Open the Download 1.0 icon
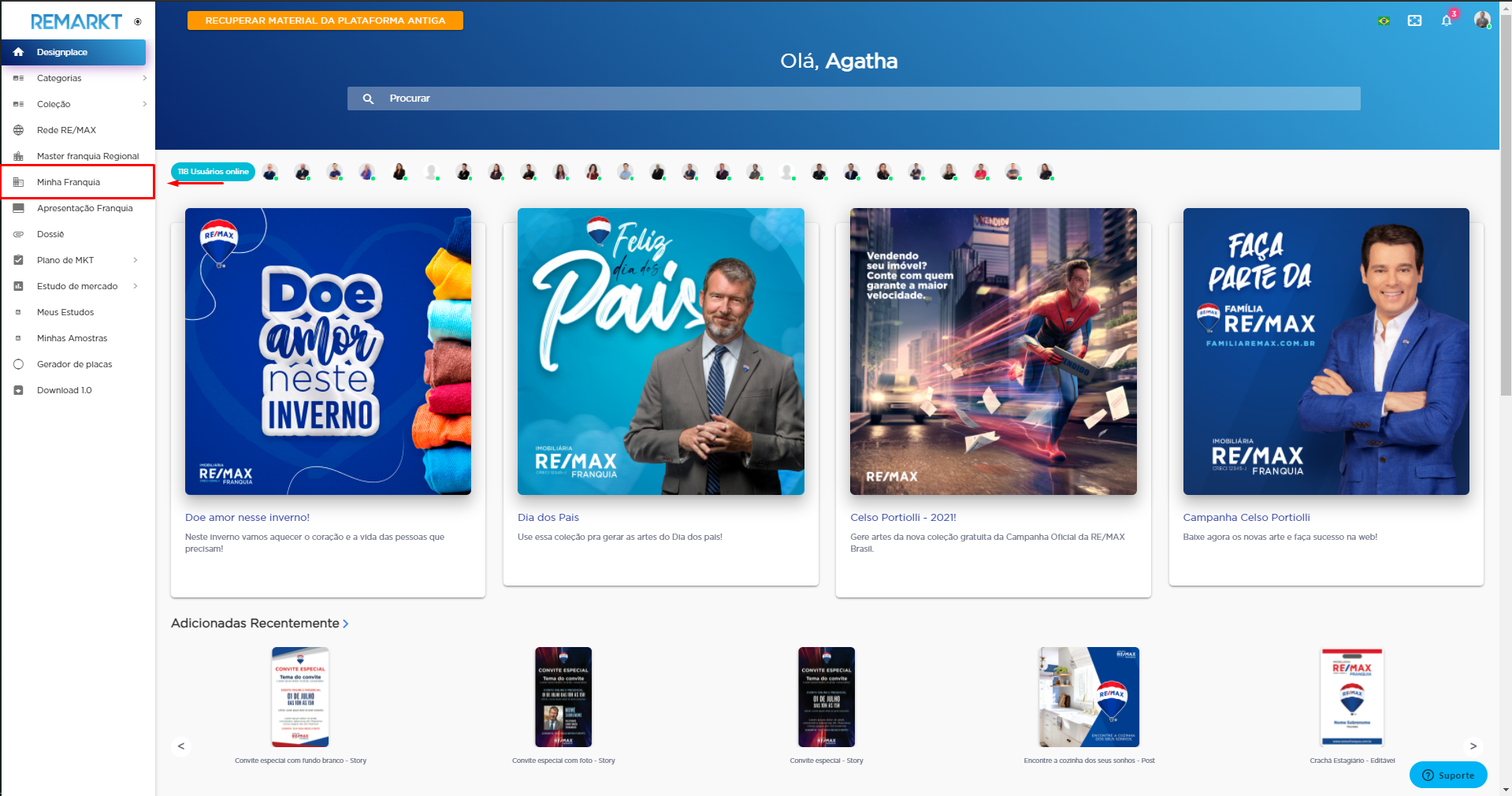Image resolution: width=1512 pixels, height=796 pixels. (x=18, y=389)
